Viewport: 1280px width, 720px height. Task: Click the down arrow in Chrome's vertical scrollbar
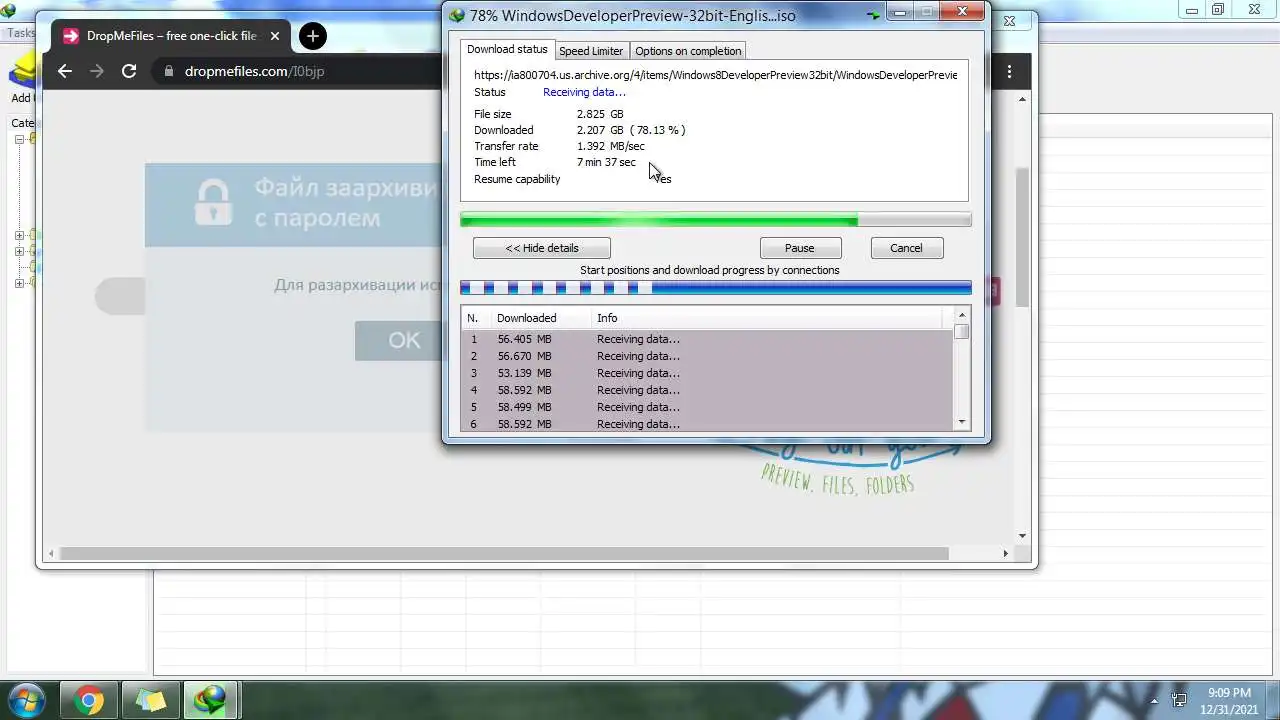(x=1022, y=536)
